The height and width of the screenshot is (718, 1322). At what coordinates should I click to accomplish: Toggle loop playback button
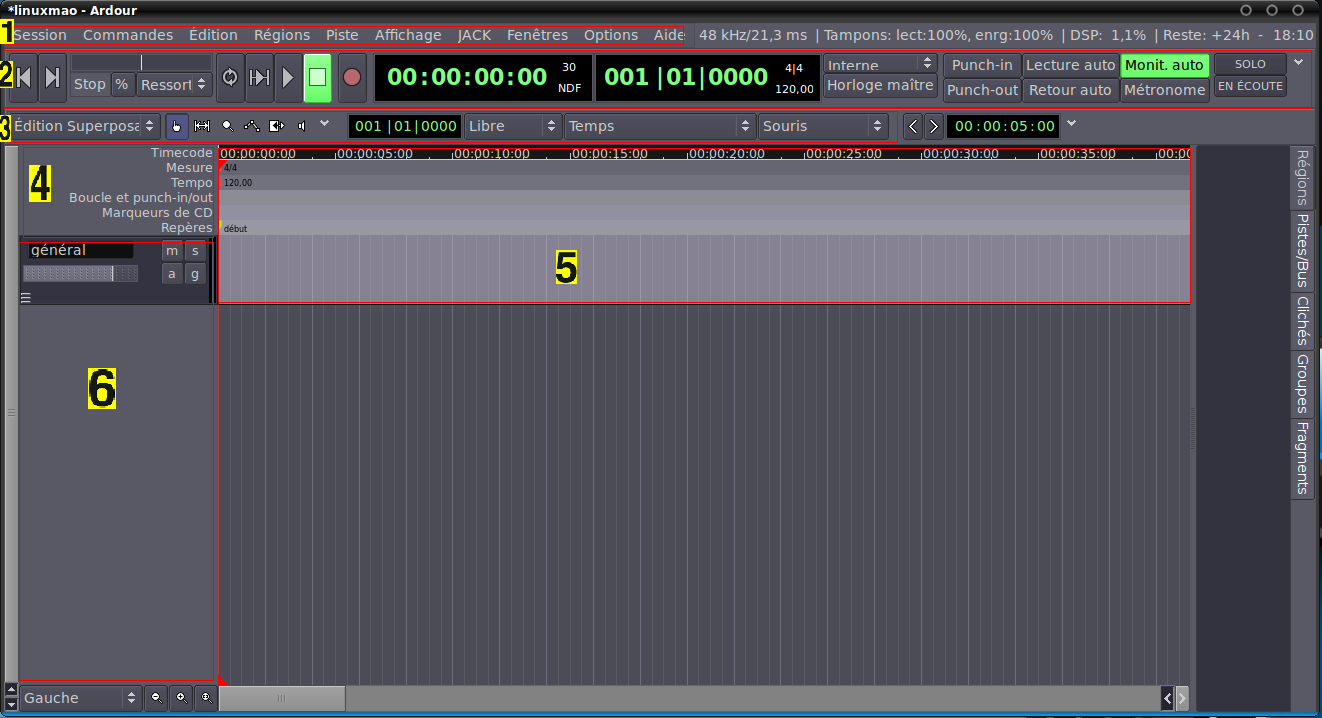click(x=230, y=77)
